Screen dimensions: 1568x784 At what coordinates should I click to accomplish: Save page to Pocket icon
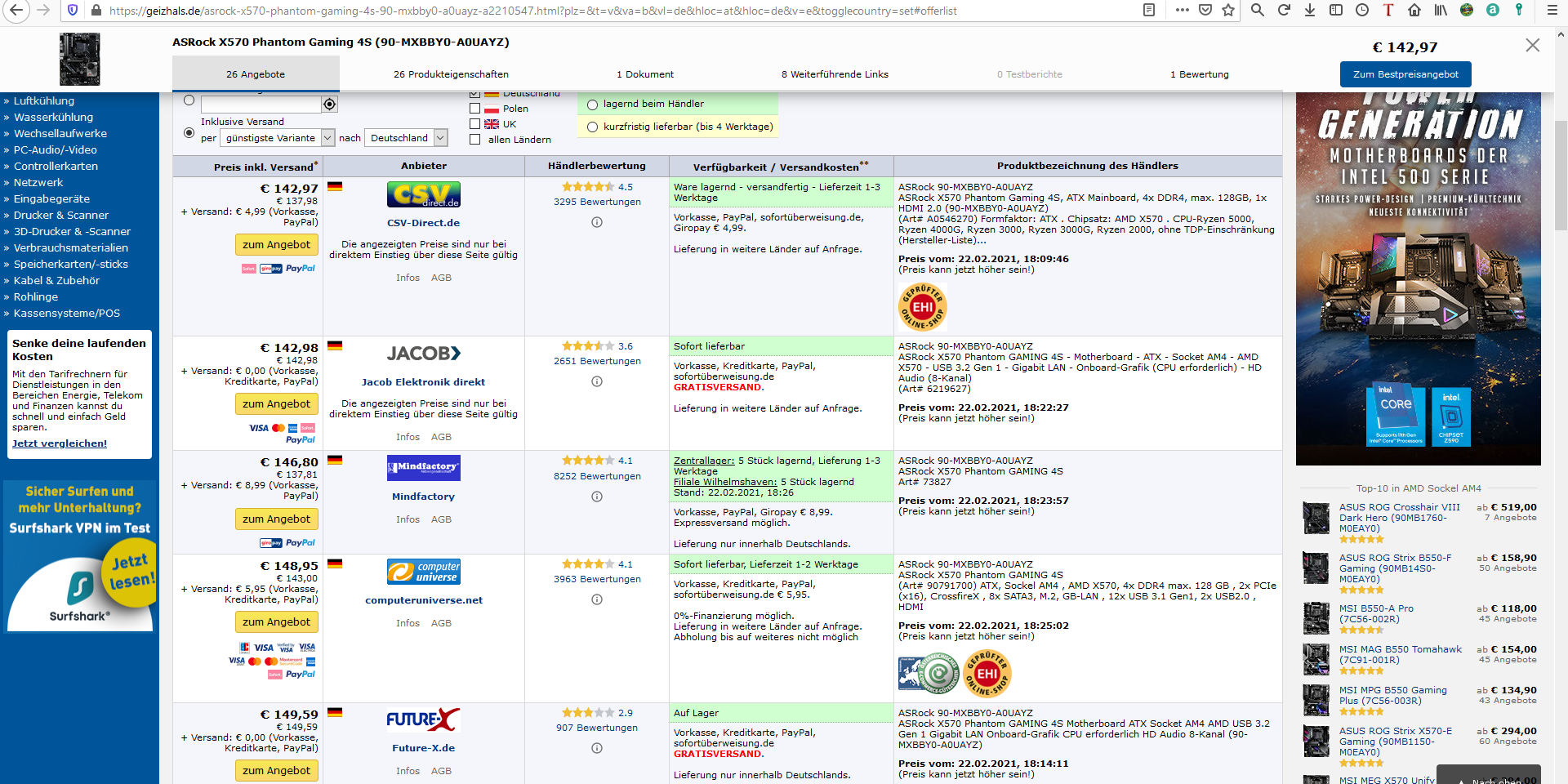tap(1205, 11)
